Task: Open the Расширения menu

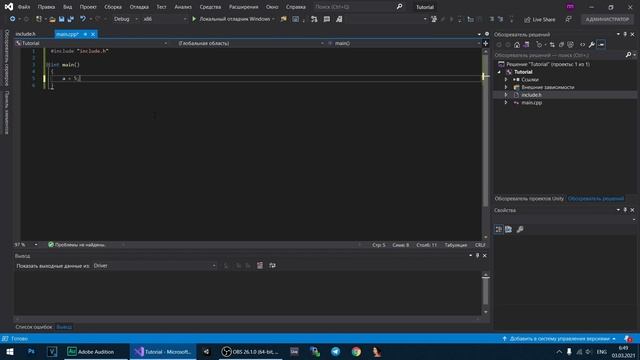Action: (x=243, y=7)
